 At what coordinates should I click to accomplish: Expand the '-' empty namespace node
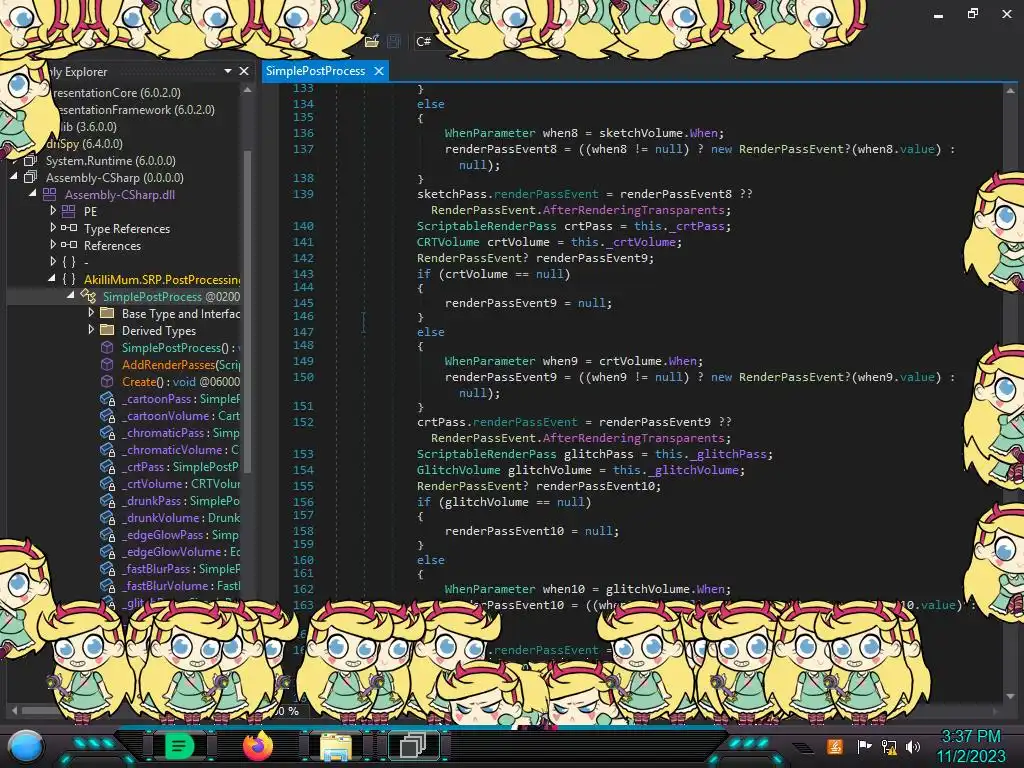pos(52,261)
